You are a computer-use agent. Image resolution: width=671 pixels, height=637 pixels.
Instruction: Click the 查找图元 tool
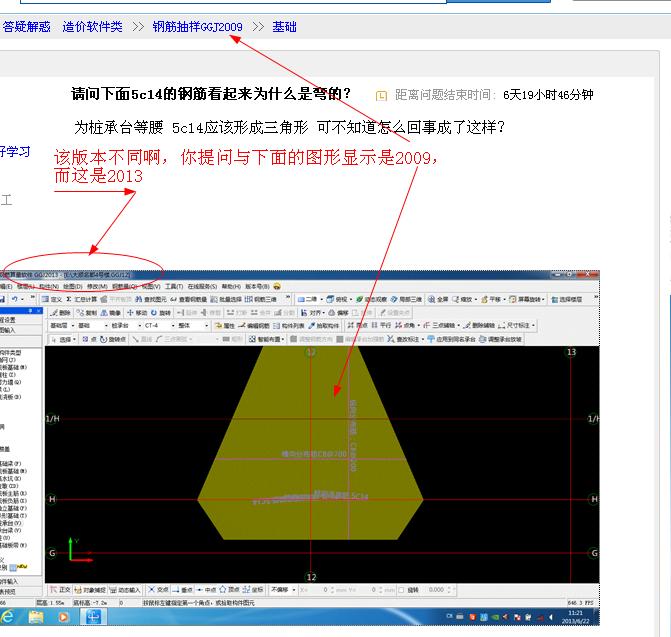pyautogui.click(x=150, y=299)
